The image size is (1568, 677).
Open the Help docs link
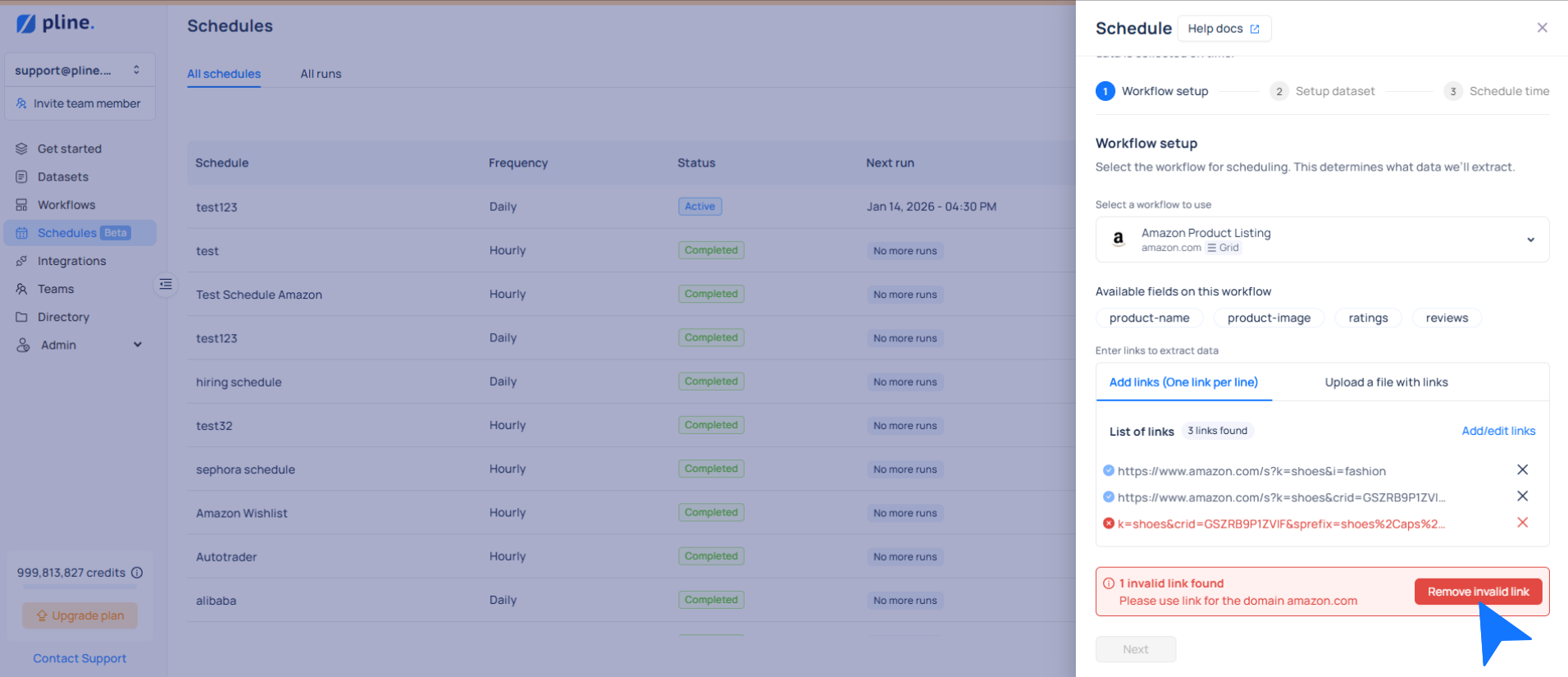click(1224, 29)
